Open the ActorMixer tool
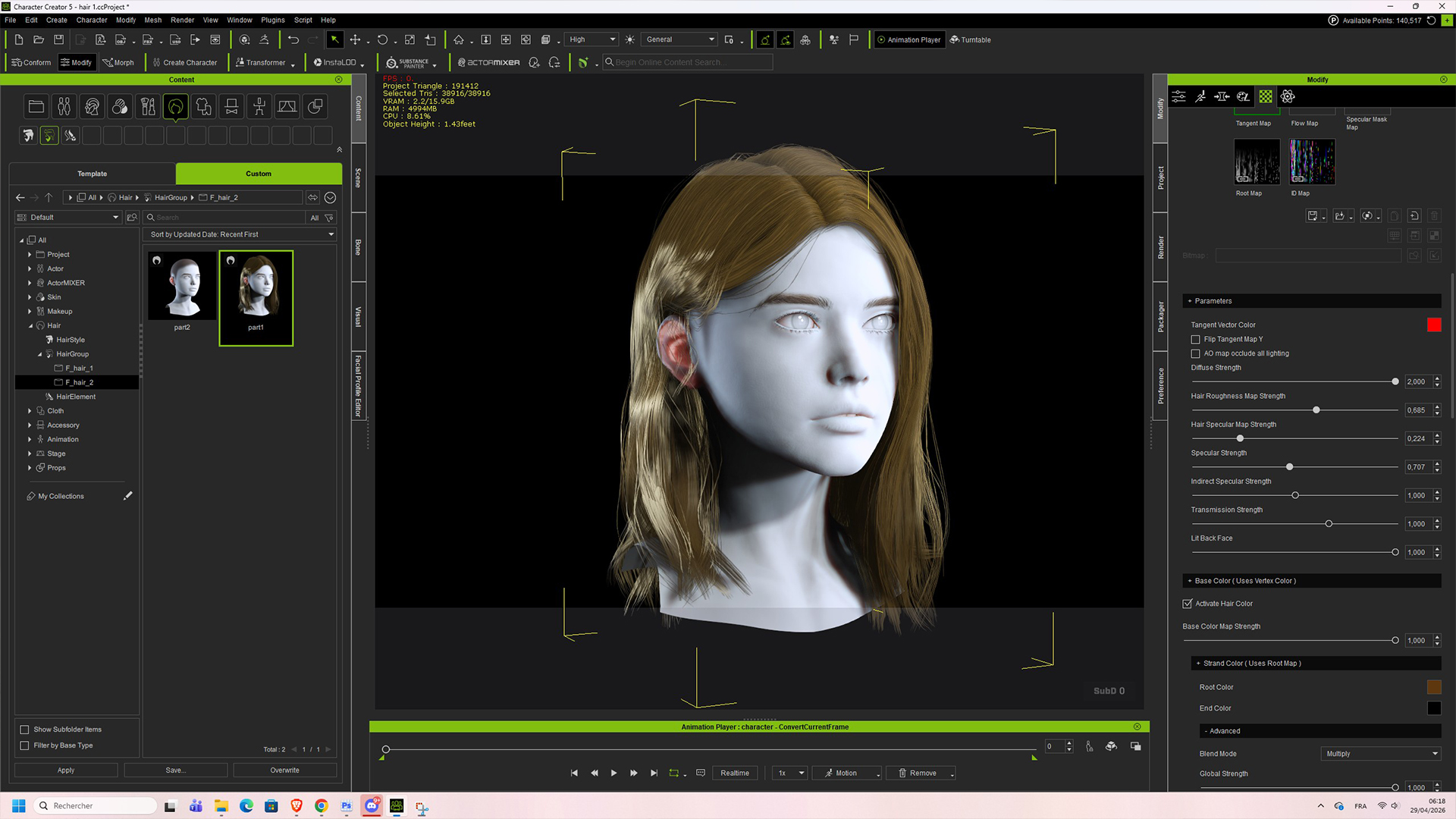This screenshot has width=1456, height=819. tap(489, 63)
